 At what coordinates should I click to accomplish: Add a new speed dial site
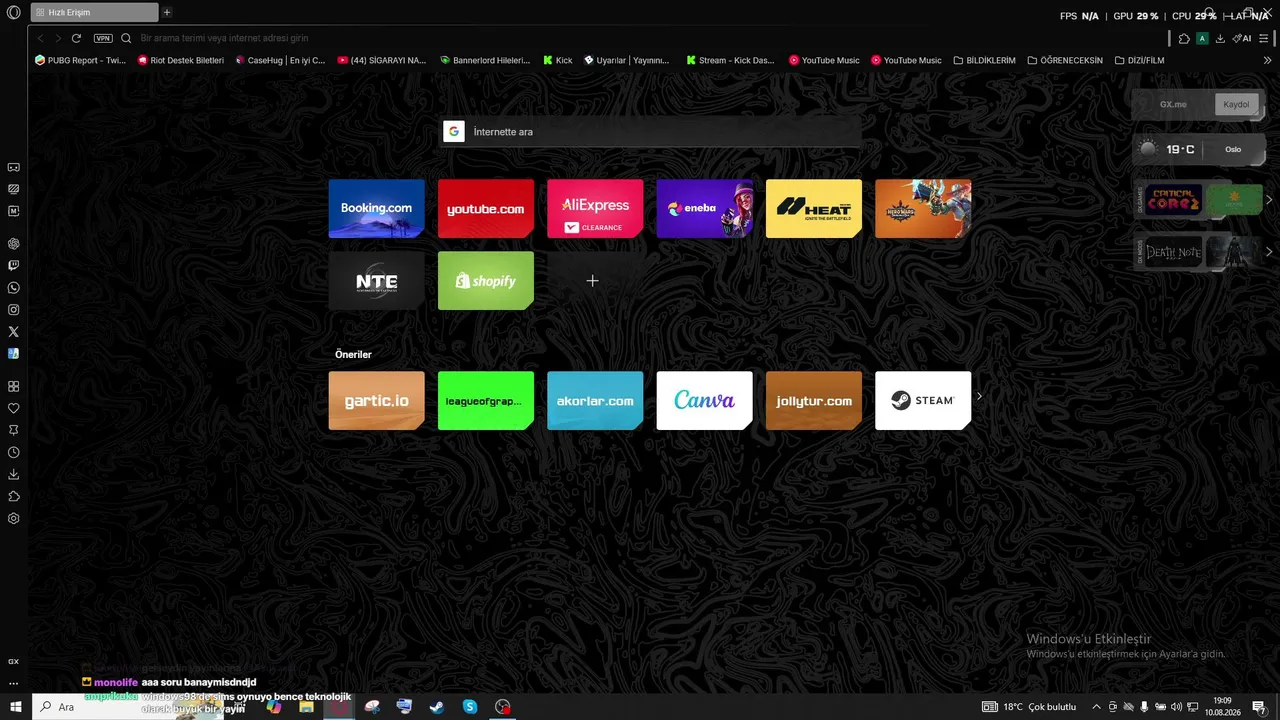592,280
